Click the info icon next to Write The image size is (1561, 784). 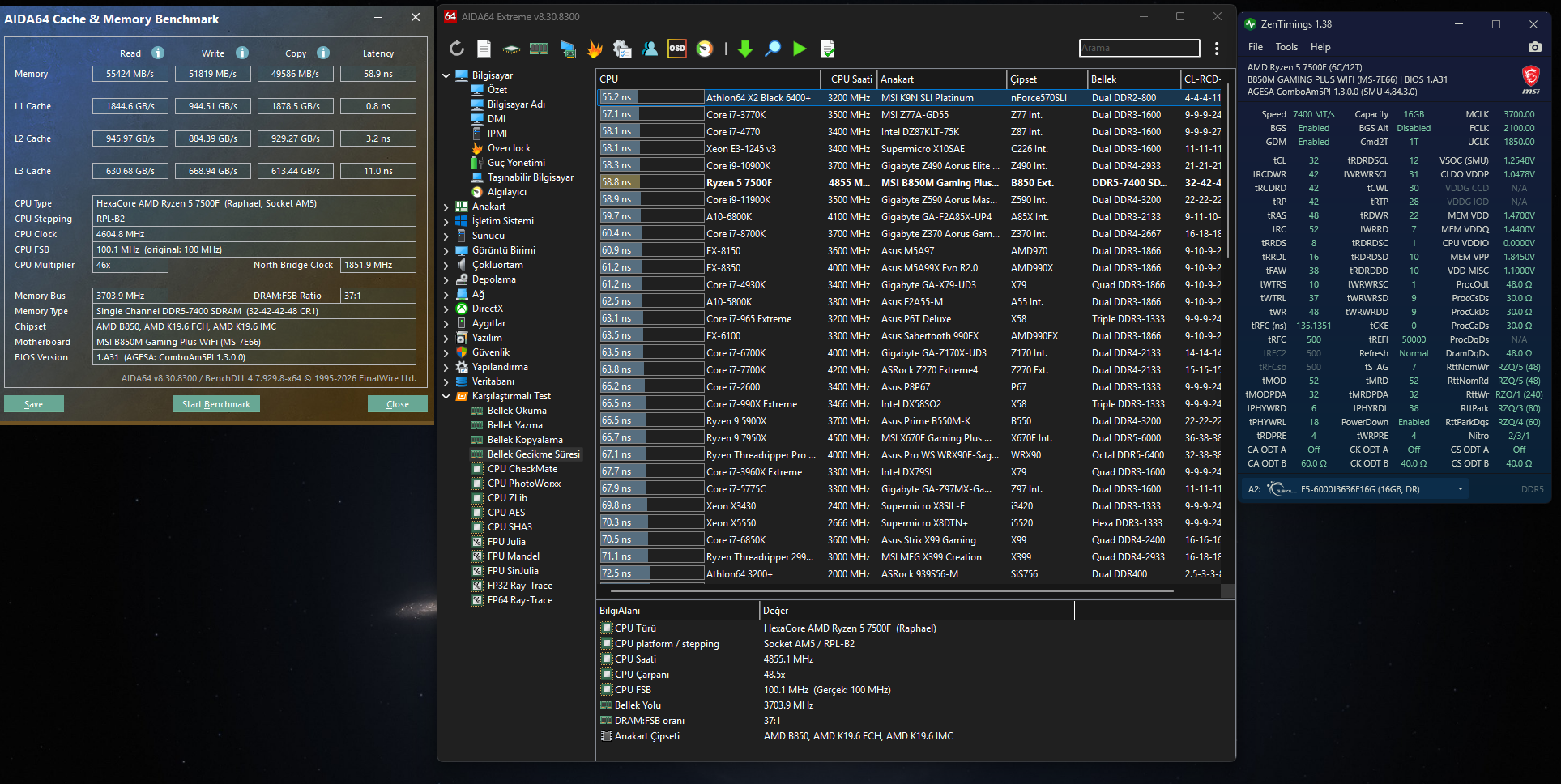point(242,53)
